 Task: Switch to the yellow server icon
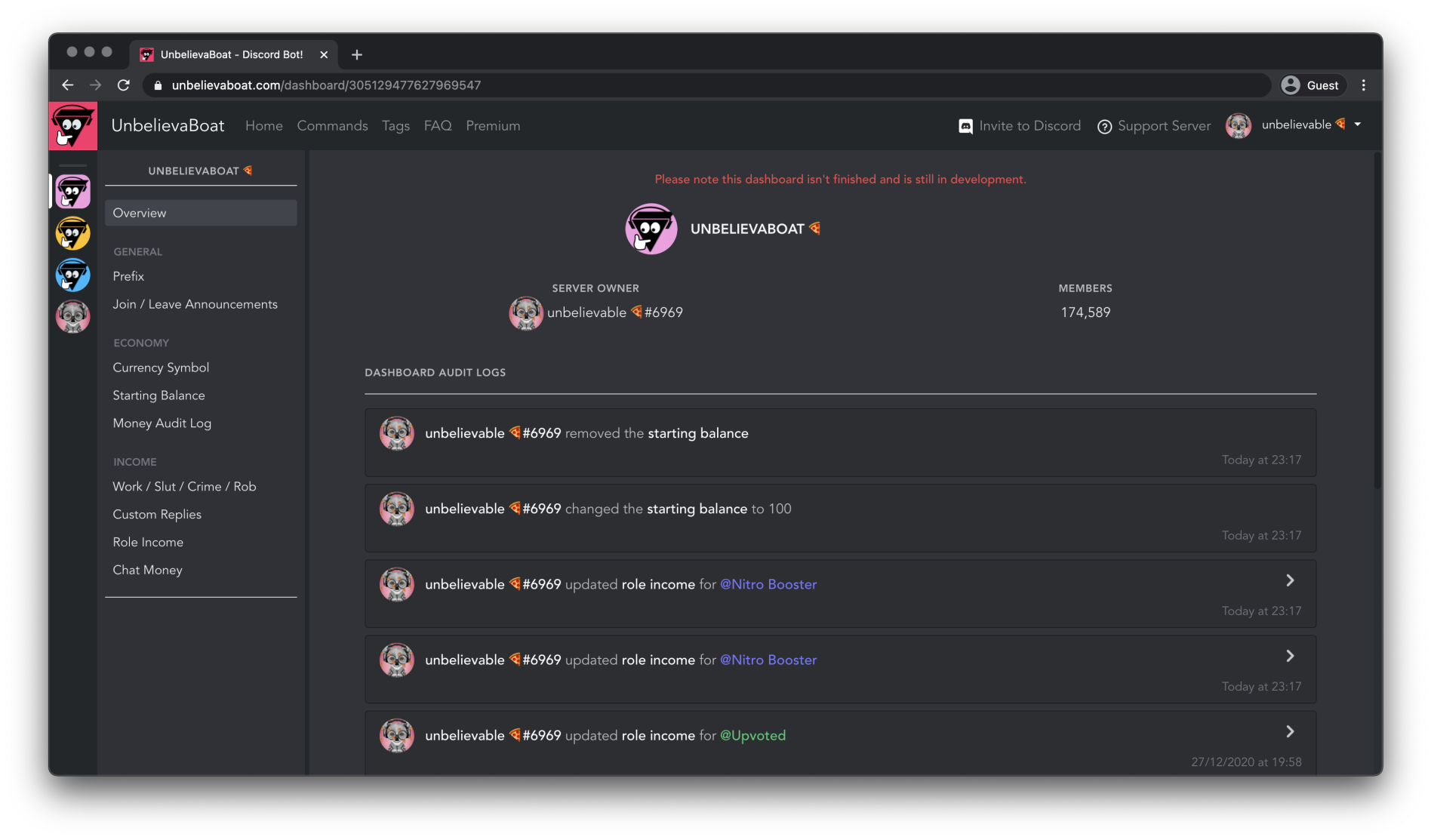coord(73,234)
